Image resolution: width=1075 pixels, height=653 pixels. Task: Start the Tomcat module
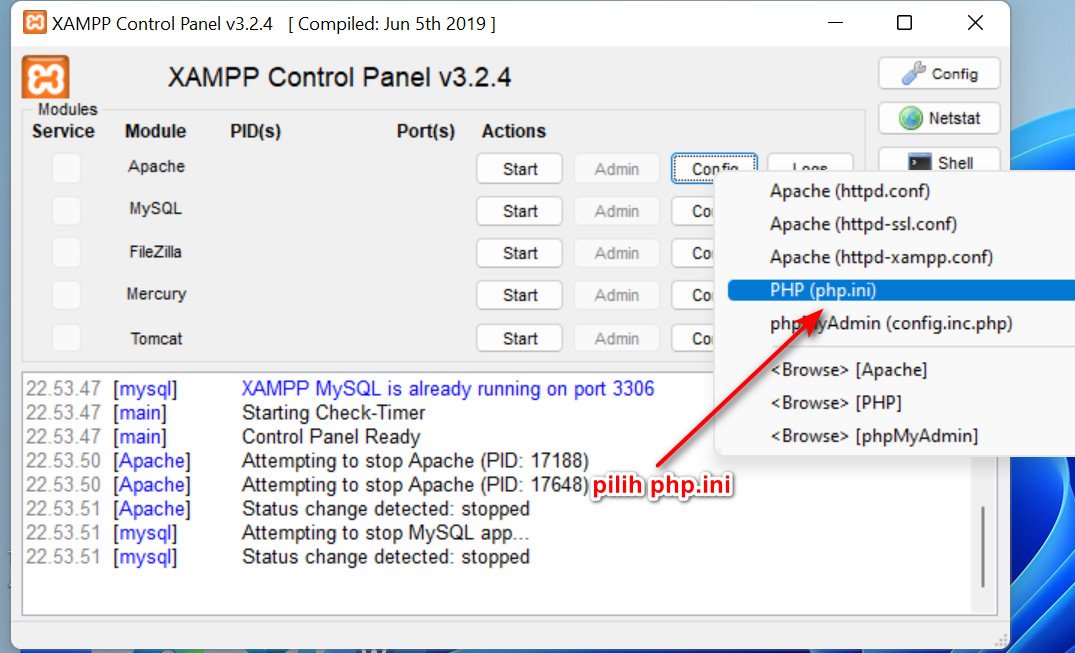[x=520, y=338]
